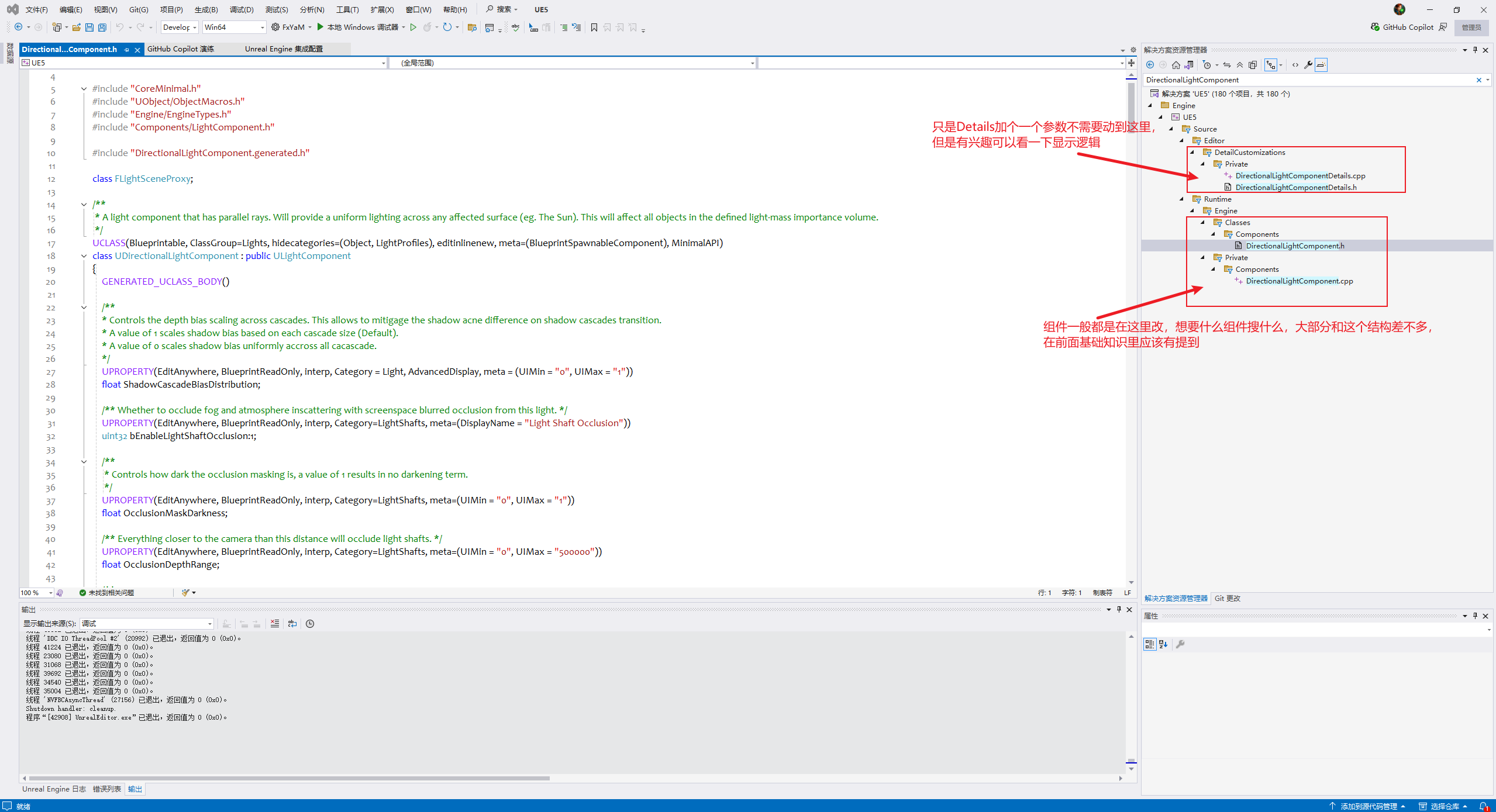This screenshot has width=1496, height=812.
Task: Open DirectionalLightComponent.cpp in Solution Explorer
Action: pos(1299,281)
